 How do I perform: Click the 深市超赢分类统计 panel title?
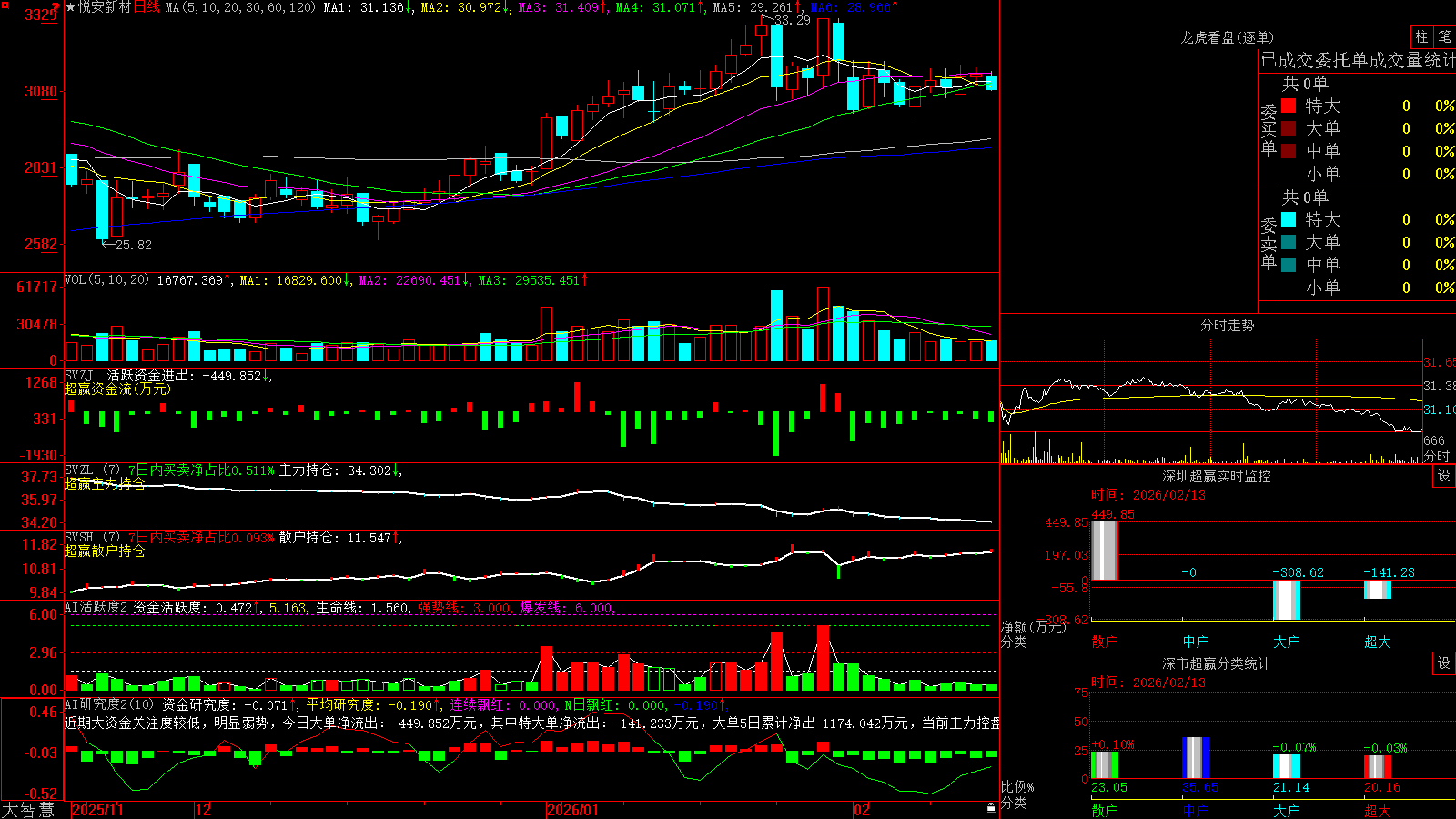coord(1217,663)
